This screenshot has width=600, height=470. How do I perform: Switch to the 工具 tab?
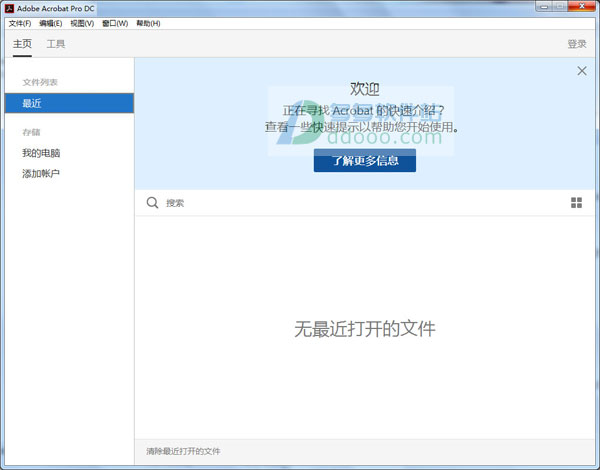56,44
